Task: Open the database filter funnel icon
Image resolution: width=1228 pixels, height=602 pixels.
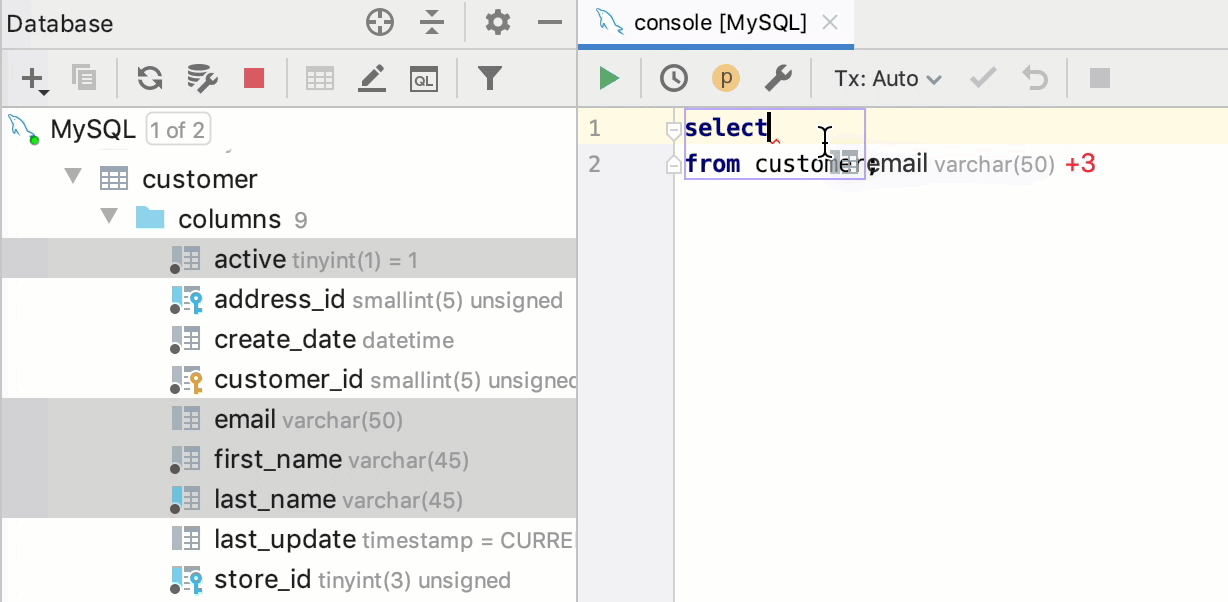Action: [489, 78]
